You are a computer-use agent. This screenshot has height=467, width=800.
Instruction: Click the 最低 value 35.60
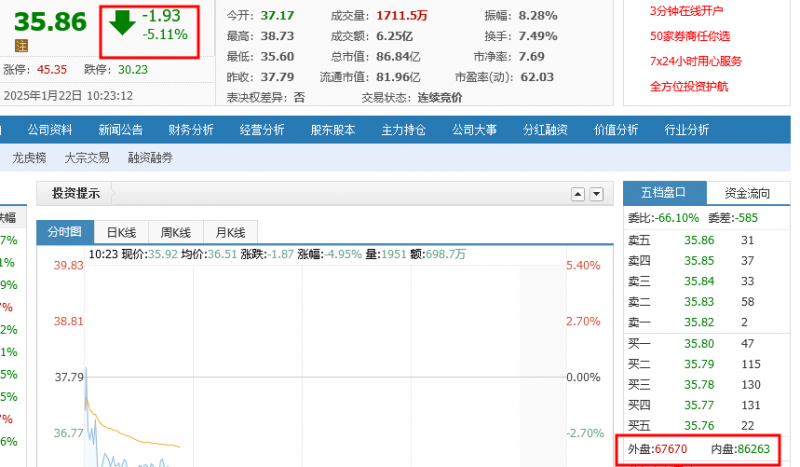pyautogui.click(x=278, y=56)
